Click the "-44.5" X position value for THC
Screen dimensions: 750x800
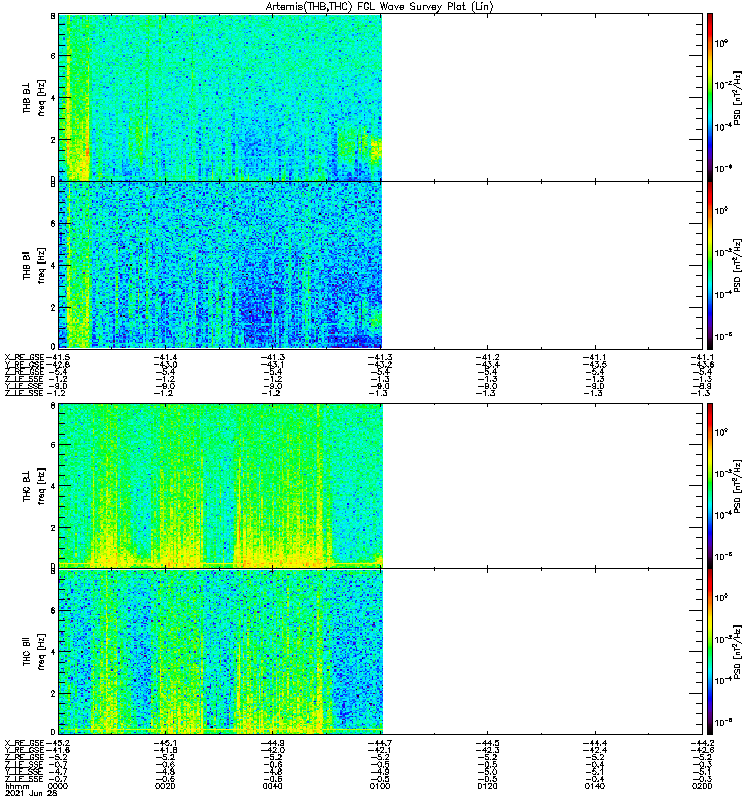487,743
